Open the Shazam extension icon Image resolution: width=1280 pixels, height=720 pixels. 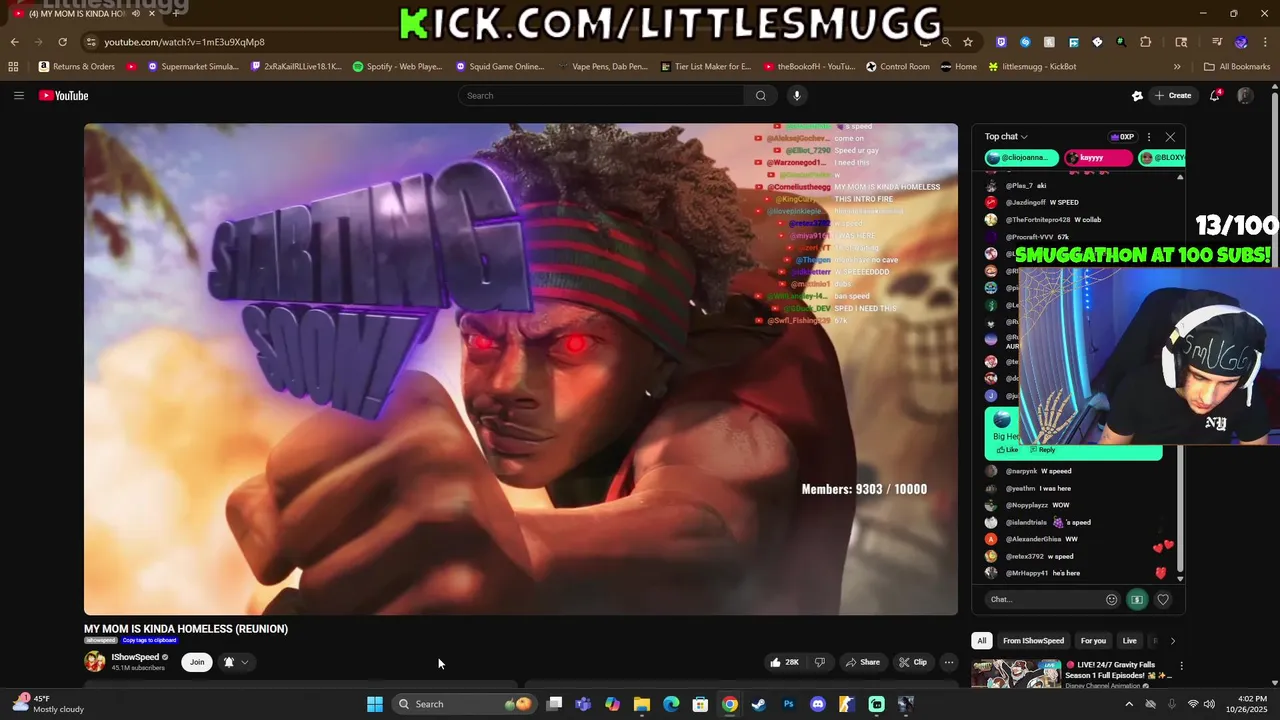coord(1025,42)
